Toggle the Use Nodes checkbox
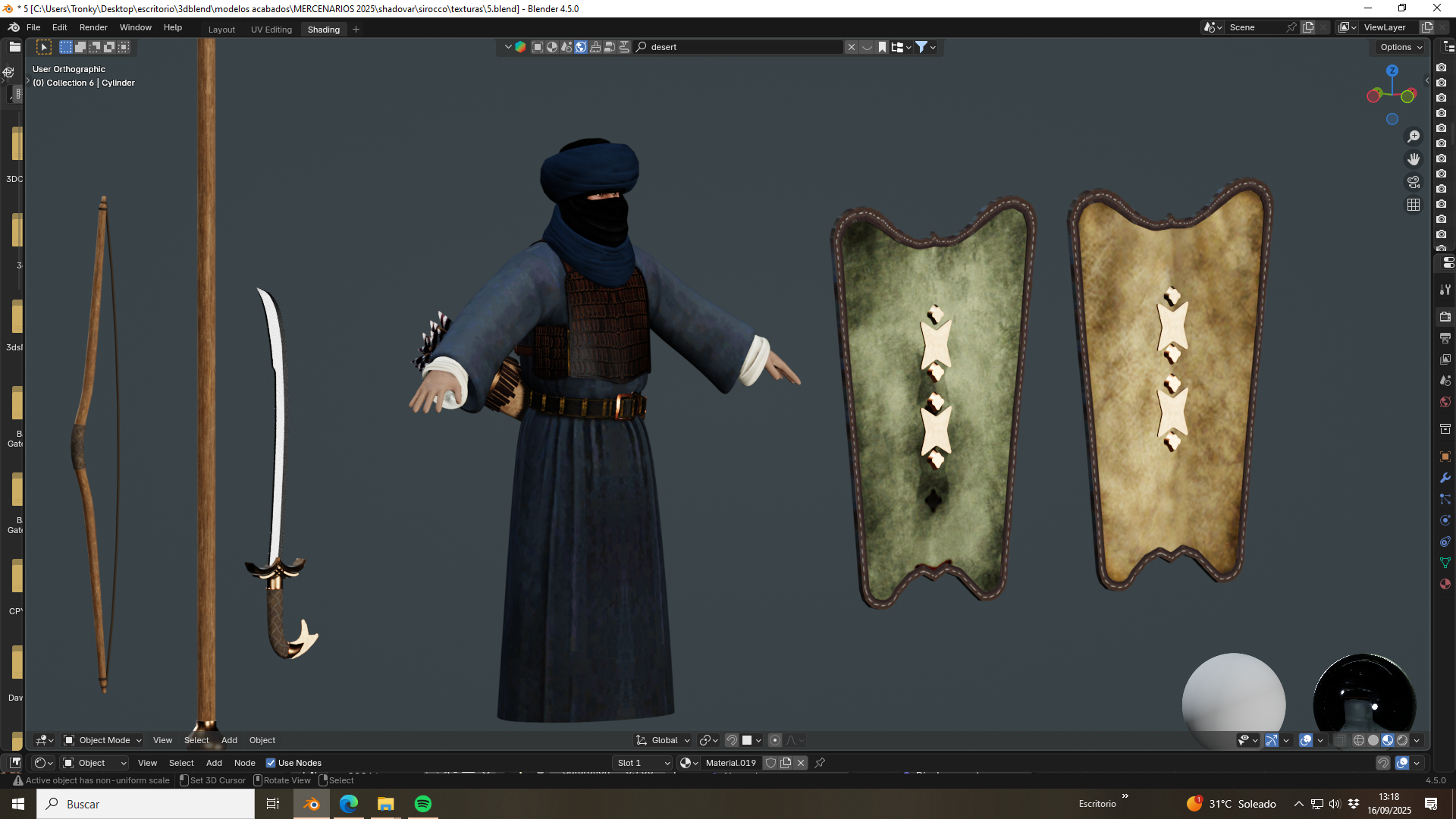 (271, 763)
